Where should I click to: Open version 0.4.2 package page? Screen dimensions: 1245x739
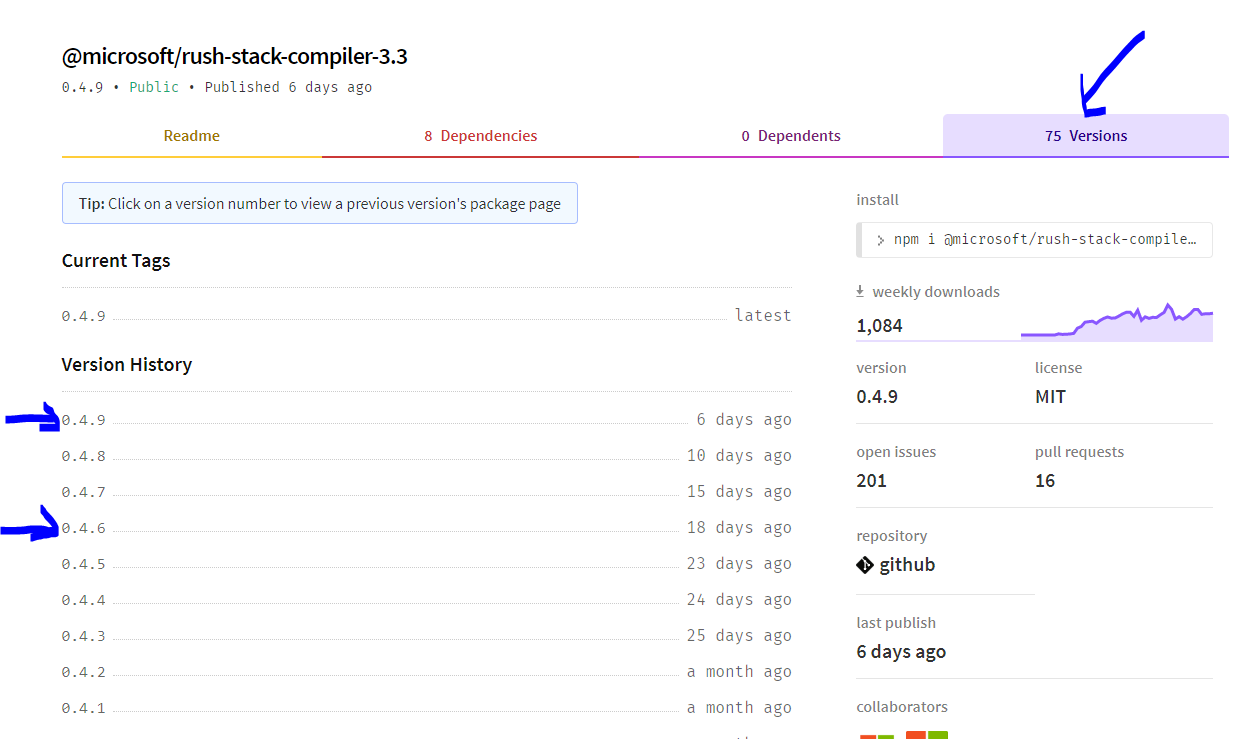point(84,672)
